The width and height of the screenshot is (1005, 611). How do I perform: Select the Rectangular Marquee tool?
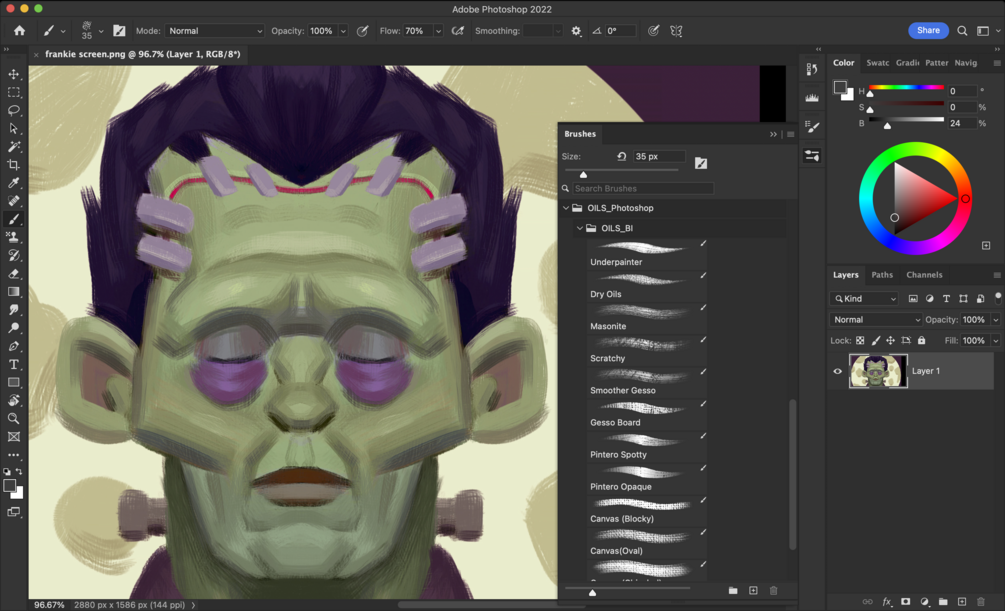13,92
